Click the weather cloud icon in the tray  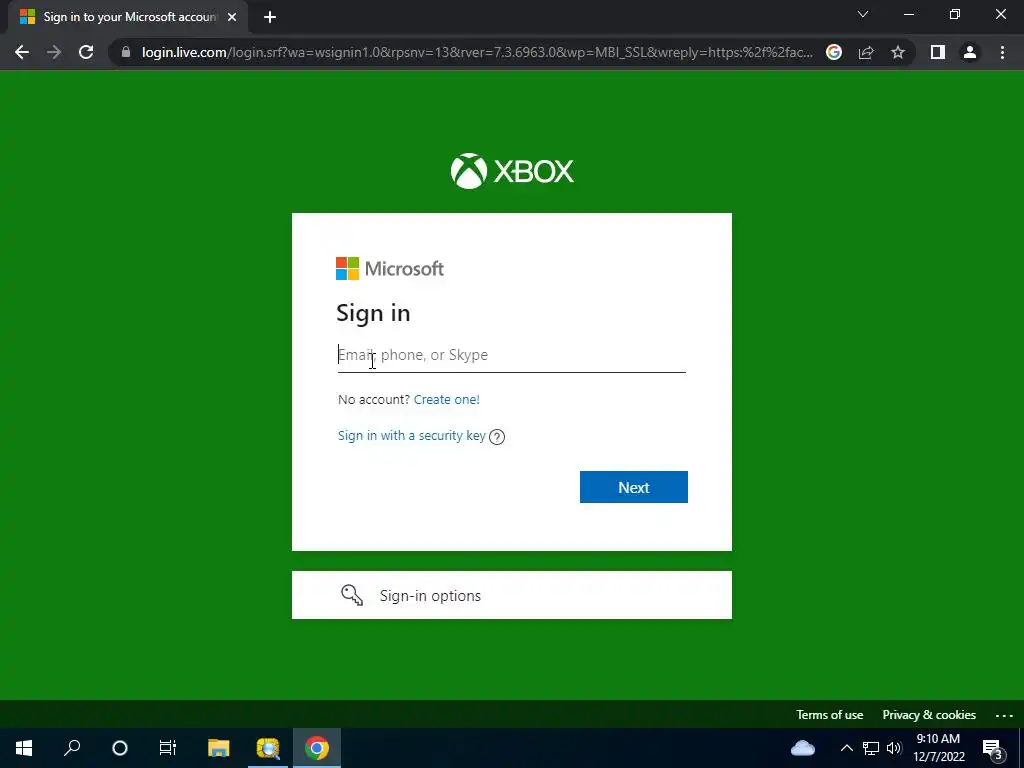[803, 748]
